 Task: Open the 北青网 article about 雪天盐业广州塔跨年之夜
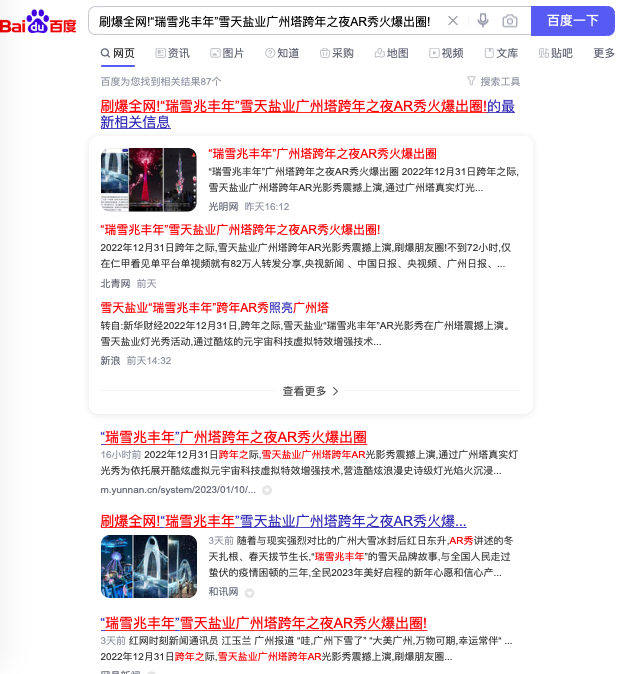(240, 230)
